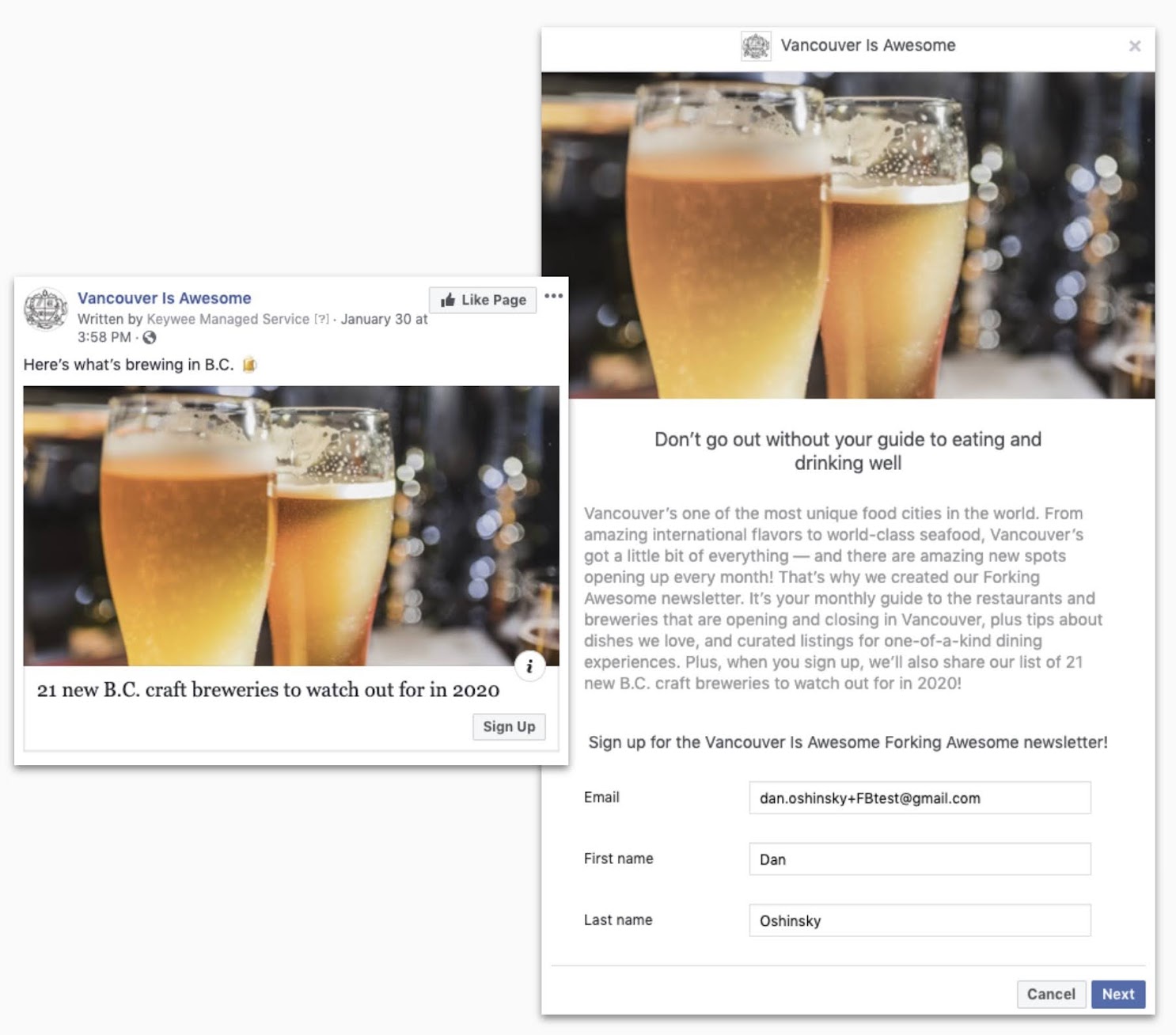The height and width of the screenshot is (1035, 1176).
Task: Click the beer photo in the feed post
Action: tap(291, 525)
